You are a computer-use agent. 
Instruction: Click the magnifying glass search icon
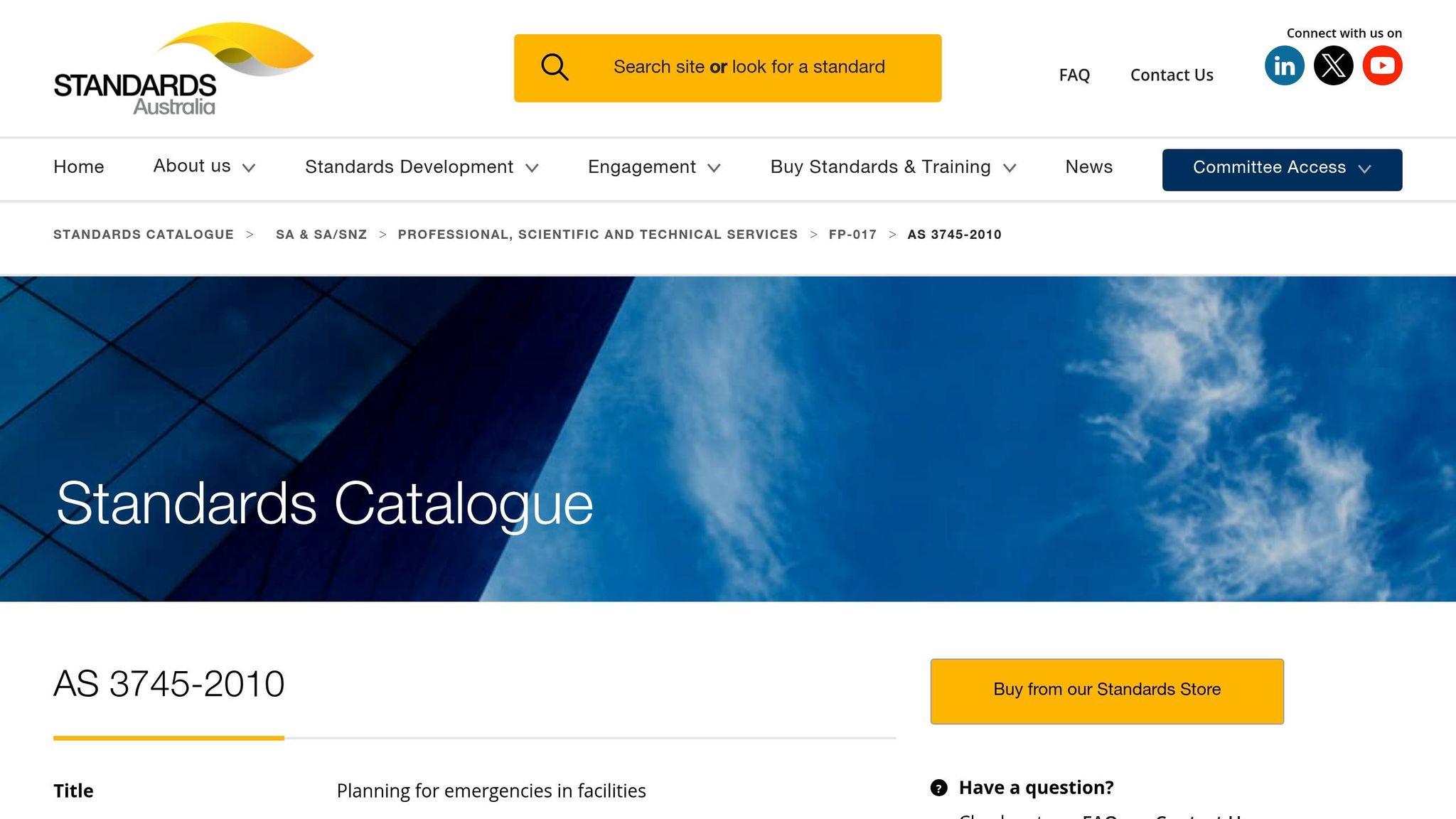[555, 68]
